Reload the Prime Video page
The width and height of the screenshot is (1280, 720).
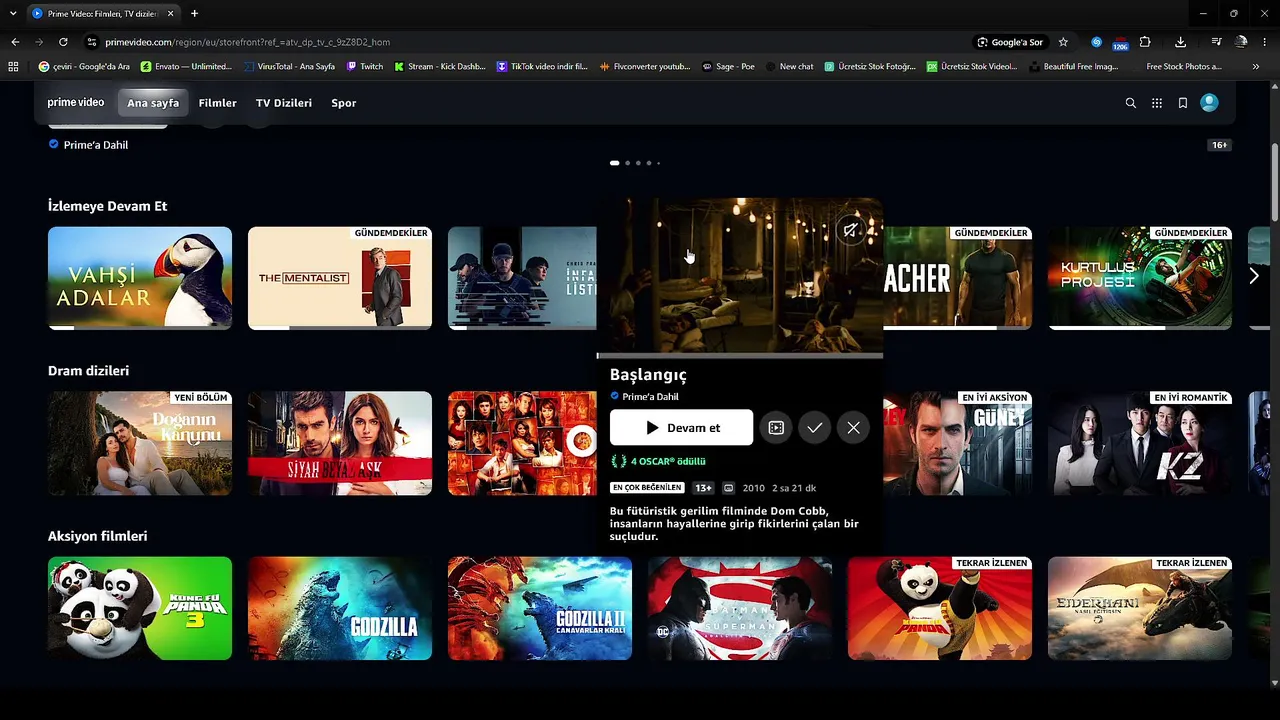[x=63, y=42]
